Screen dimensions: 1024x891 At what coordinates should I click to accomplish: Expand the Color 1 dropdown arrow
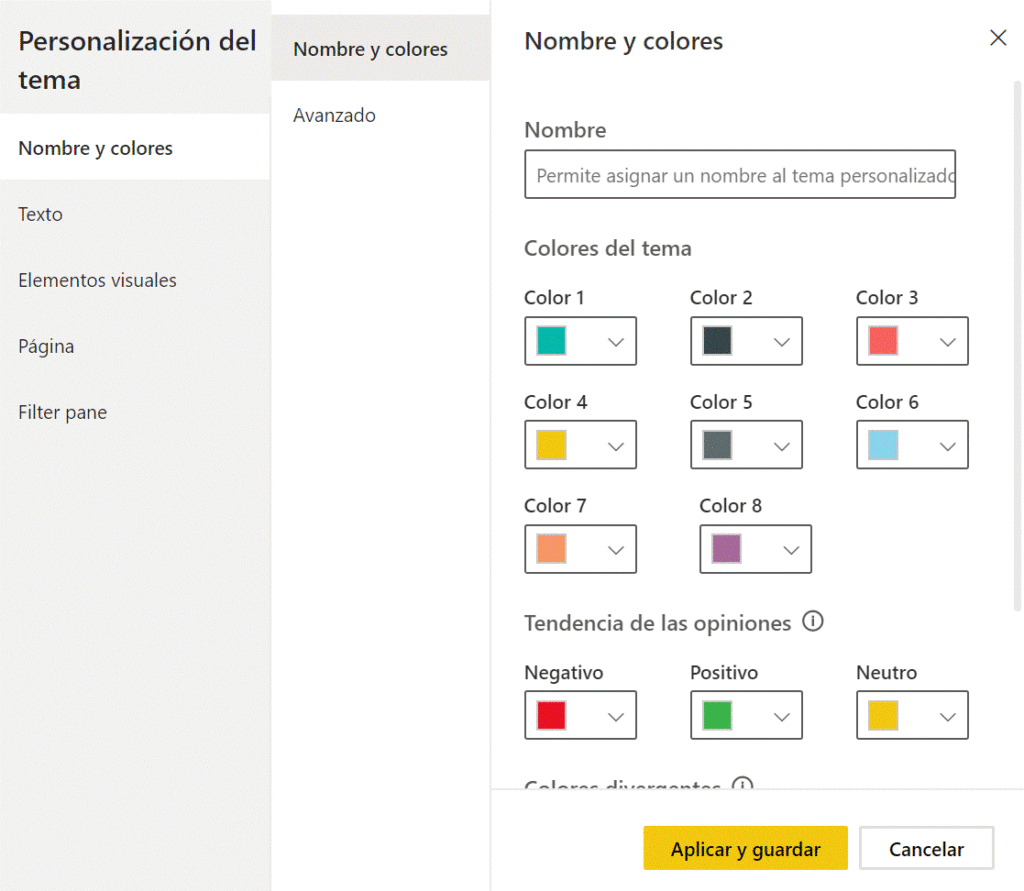(x=616, y=342)
